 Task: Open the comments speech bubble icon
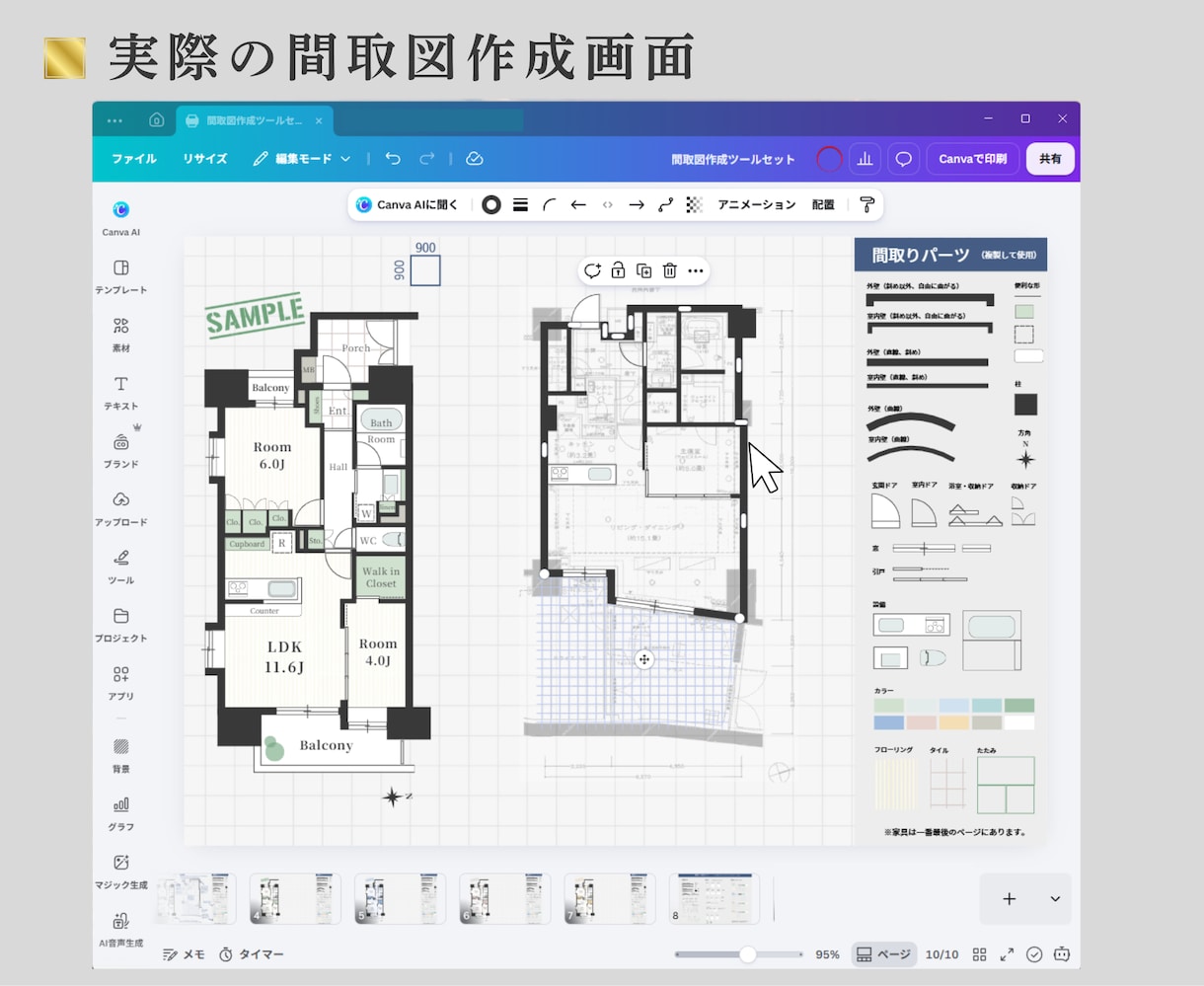pyautogui.click(x=903, y=159)
